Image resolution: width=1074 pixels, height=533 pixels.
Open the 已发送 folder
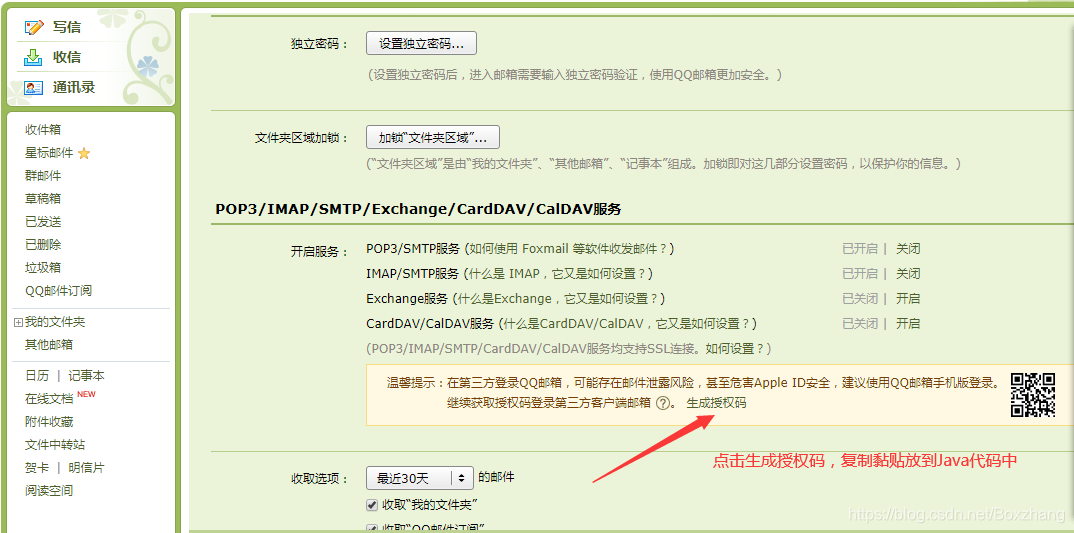43,221
